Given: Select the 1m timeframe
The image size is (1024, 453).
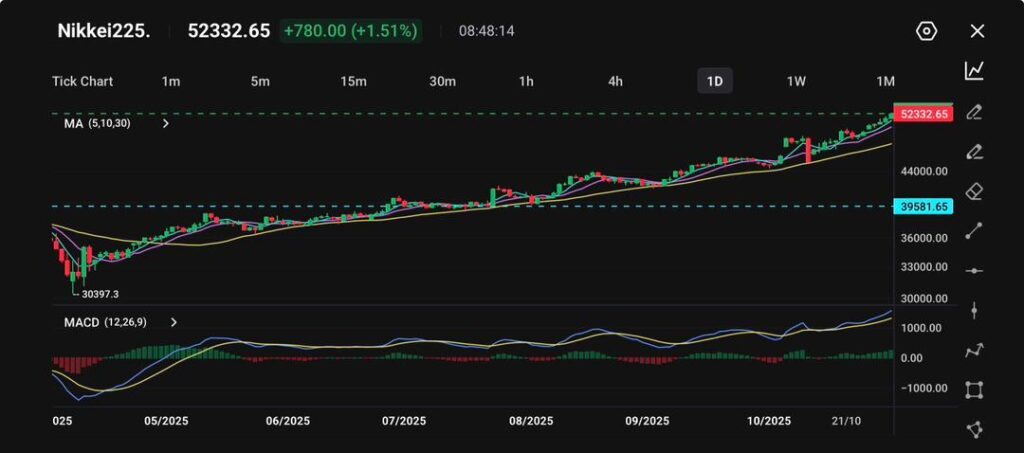Looking at the screenshot, I should tap(171, 81).
